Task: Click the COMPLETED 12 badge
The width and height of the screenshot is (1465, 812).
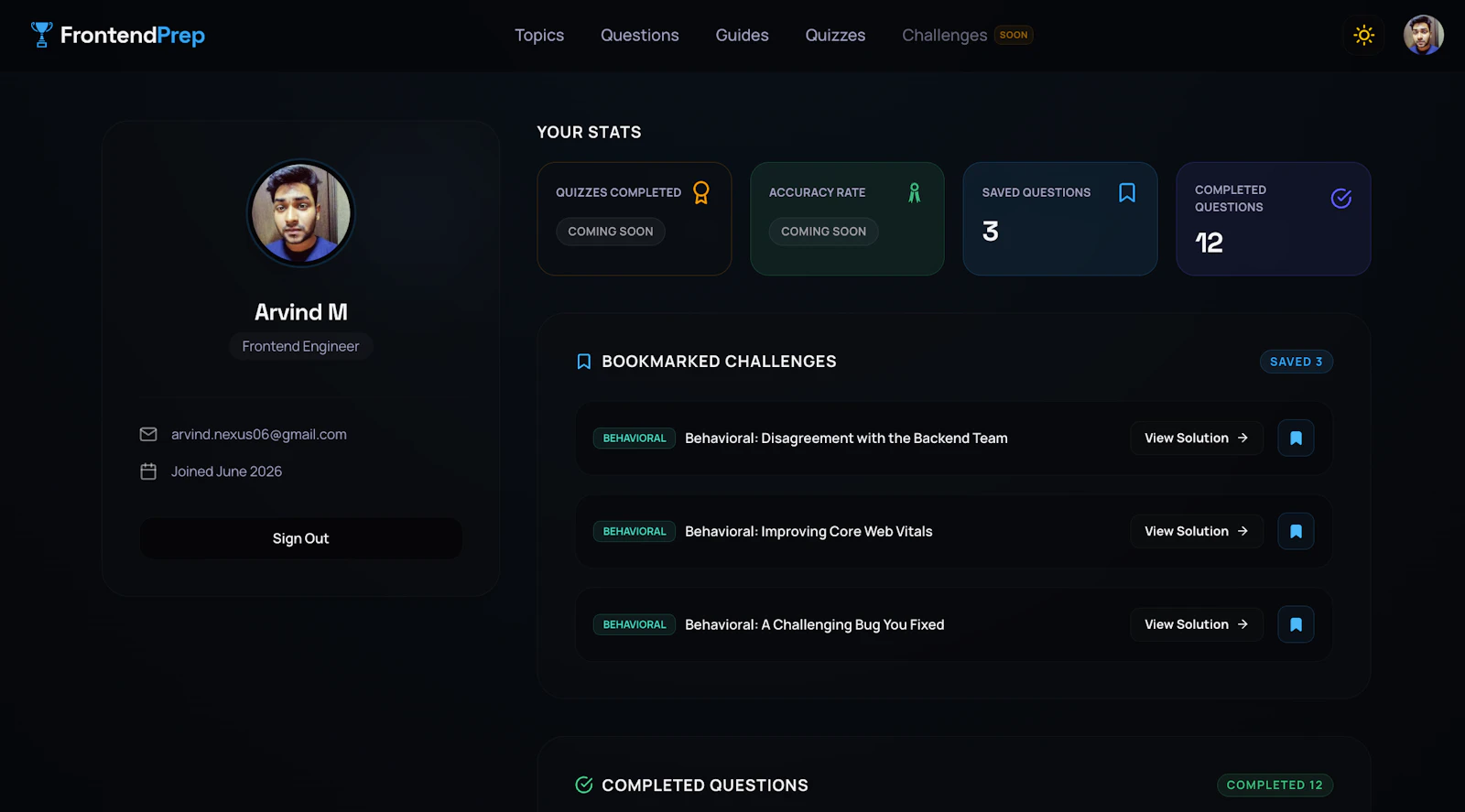Action: (1275, 785)
